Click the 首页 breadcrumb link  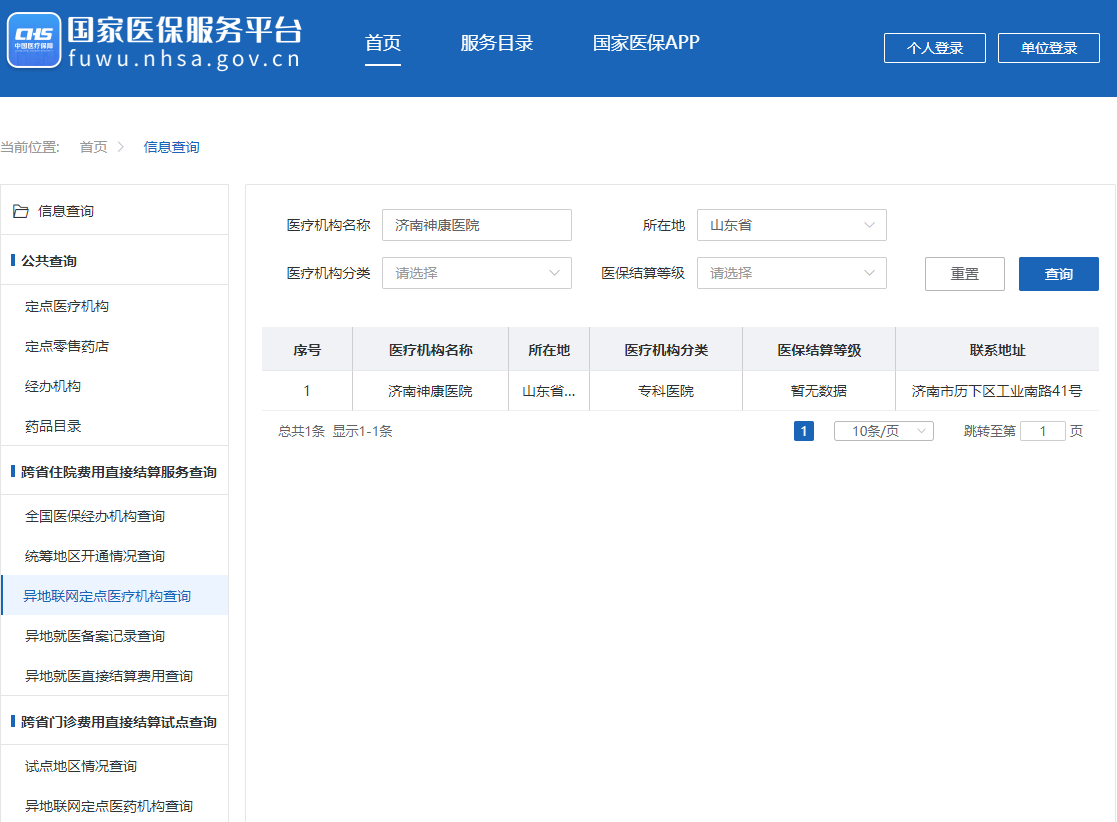pos(93,147)
